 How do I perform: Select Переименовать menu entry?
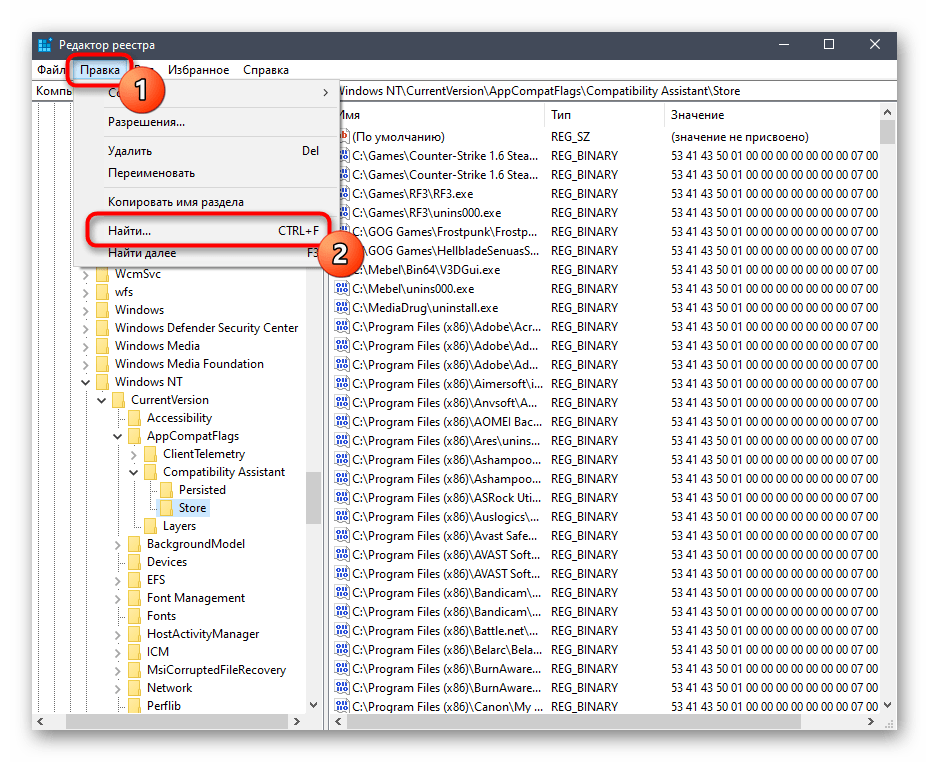(x=206, y=173)
